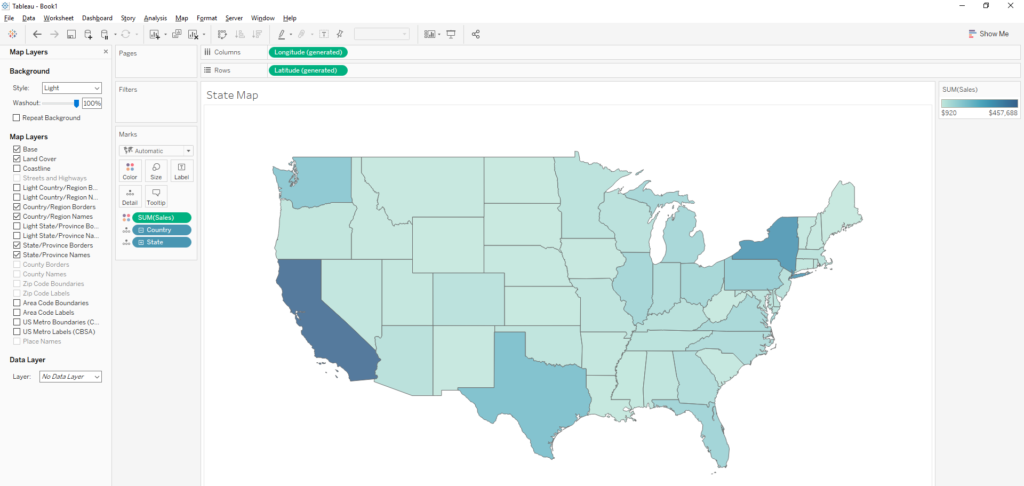The image size is (1024, 486).
Task: Uncheck the Land Cover layer
Action: tap(17, 159)
